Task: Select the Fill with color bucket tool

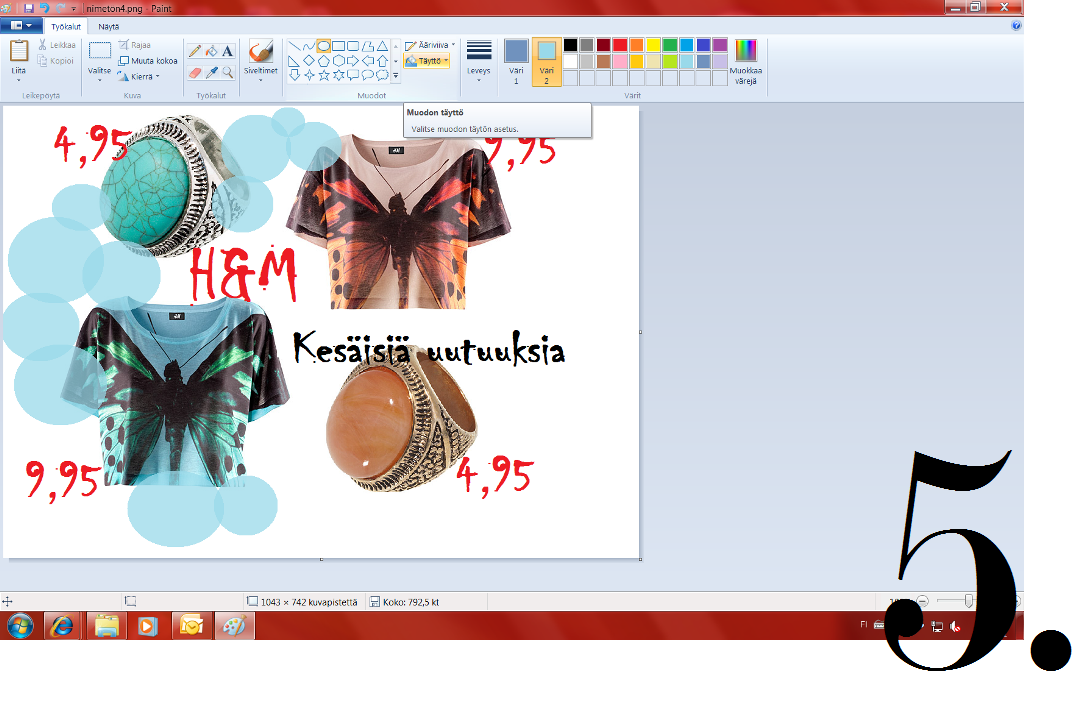Action: point(211,51)
